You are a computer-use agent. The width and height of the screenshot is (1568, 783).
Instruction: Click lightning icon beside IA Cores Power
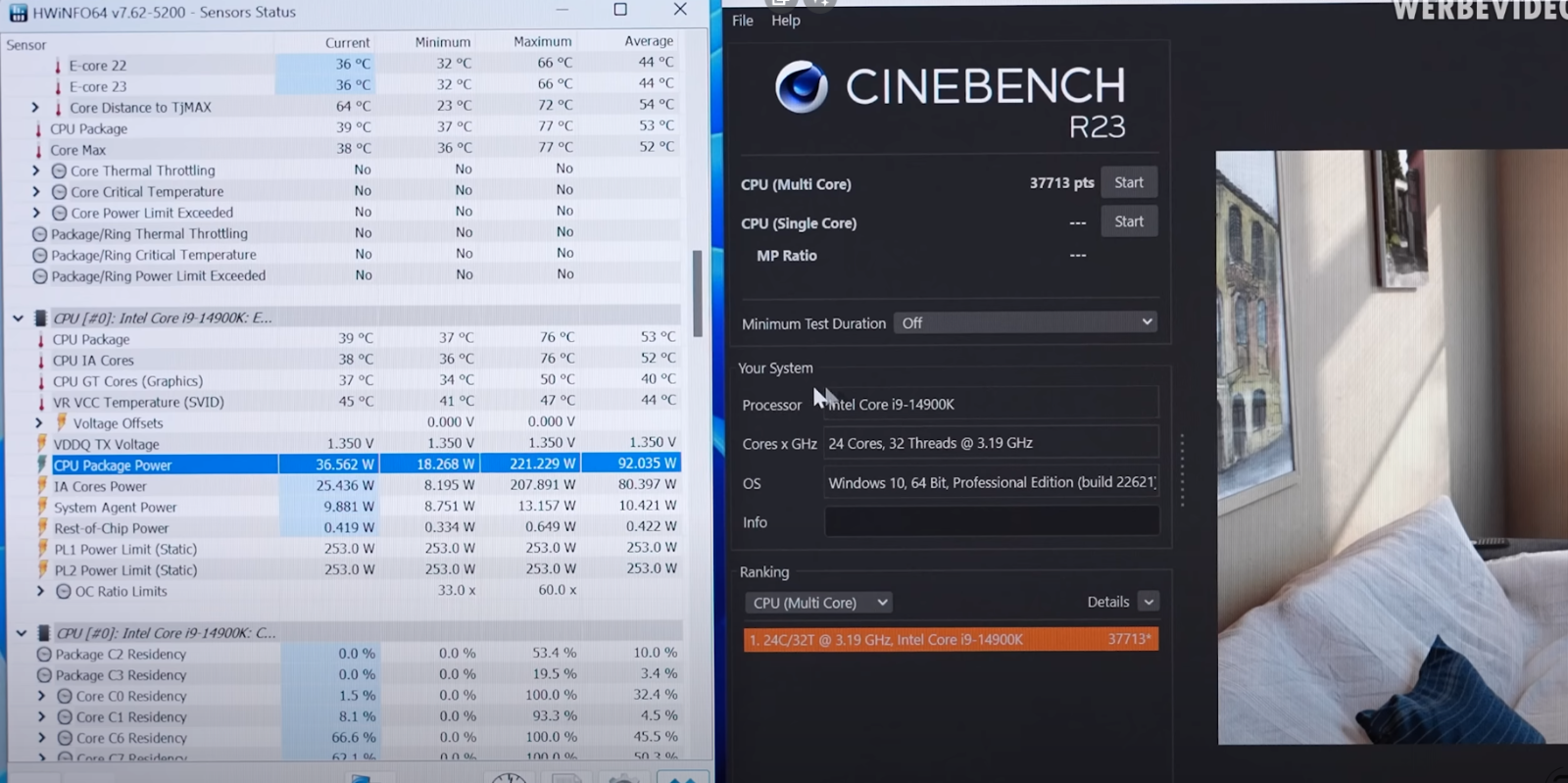(x=41, y=486)
